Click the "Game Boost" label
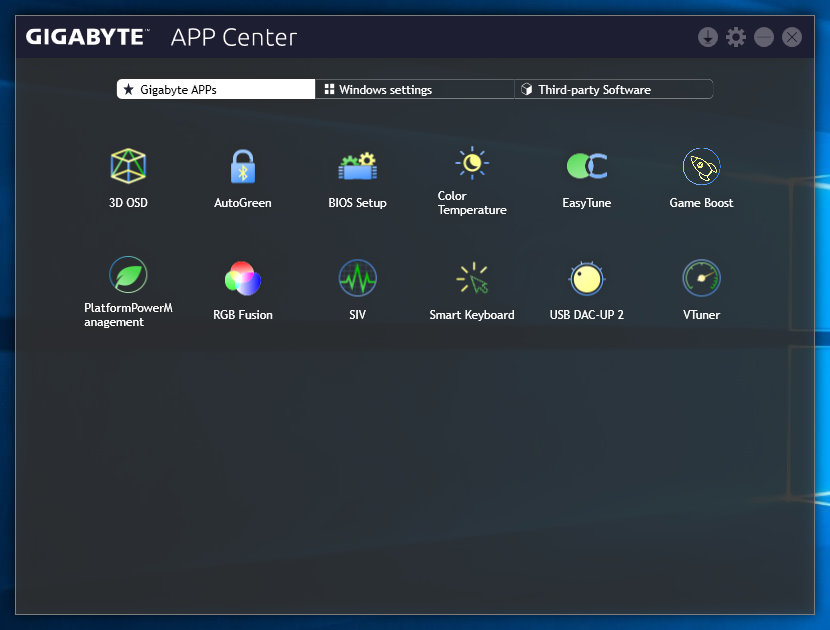 click(701, 203)
